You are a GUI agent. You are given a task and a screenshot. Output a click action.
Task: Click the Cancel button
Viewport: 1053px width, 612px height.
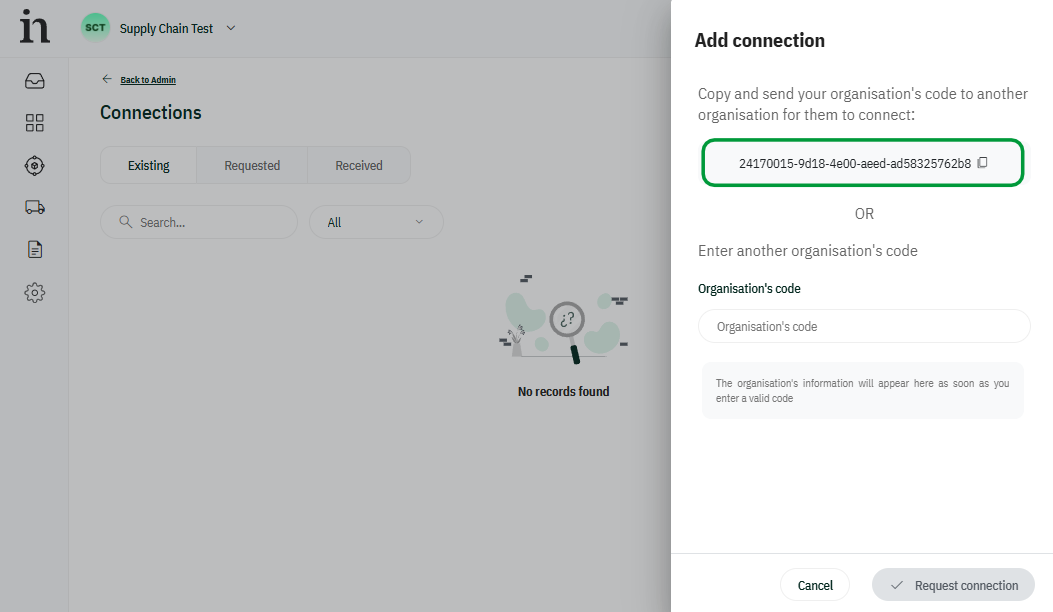coord(815,585)
